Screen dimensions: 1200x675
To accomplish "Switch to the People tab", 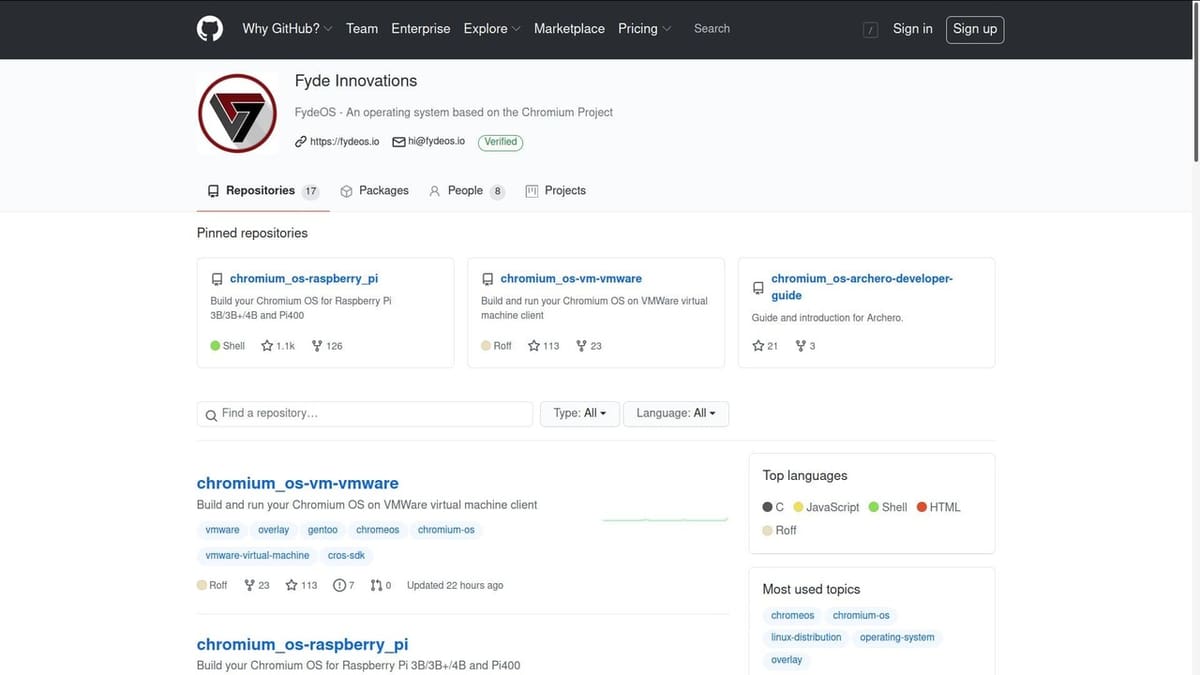I will point(466,190).
